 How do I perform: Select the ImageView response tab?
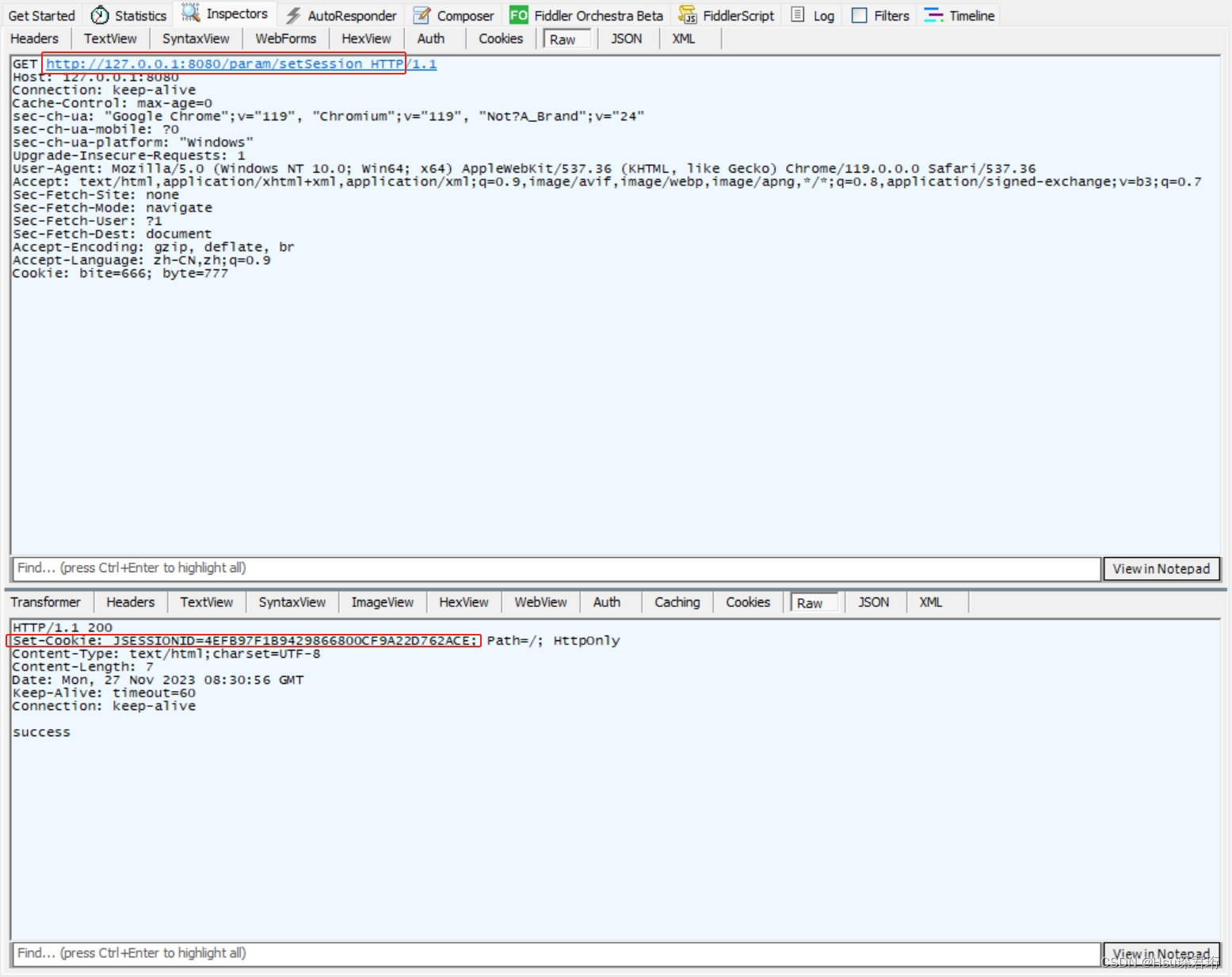(x=383, y=602)
